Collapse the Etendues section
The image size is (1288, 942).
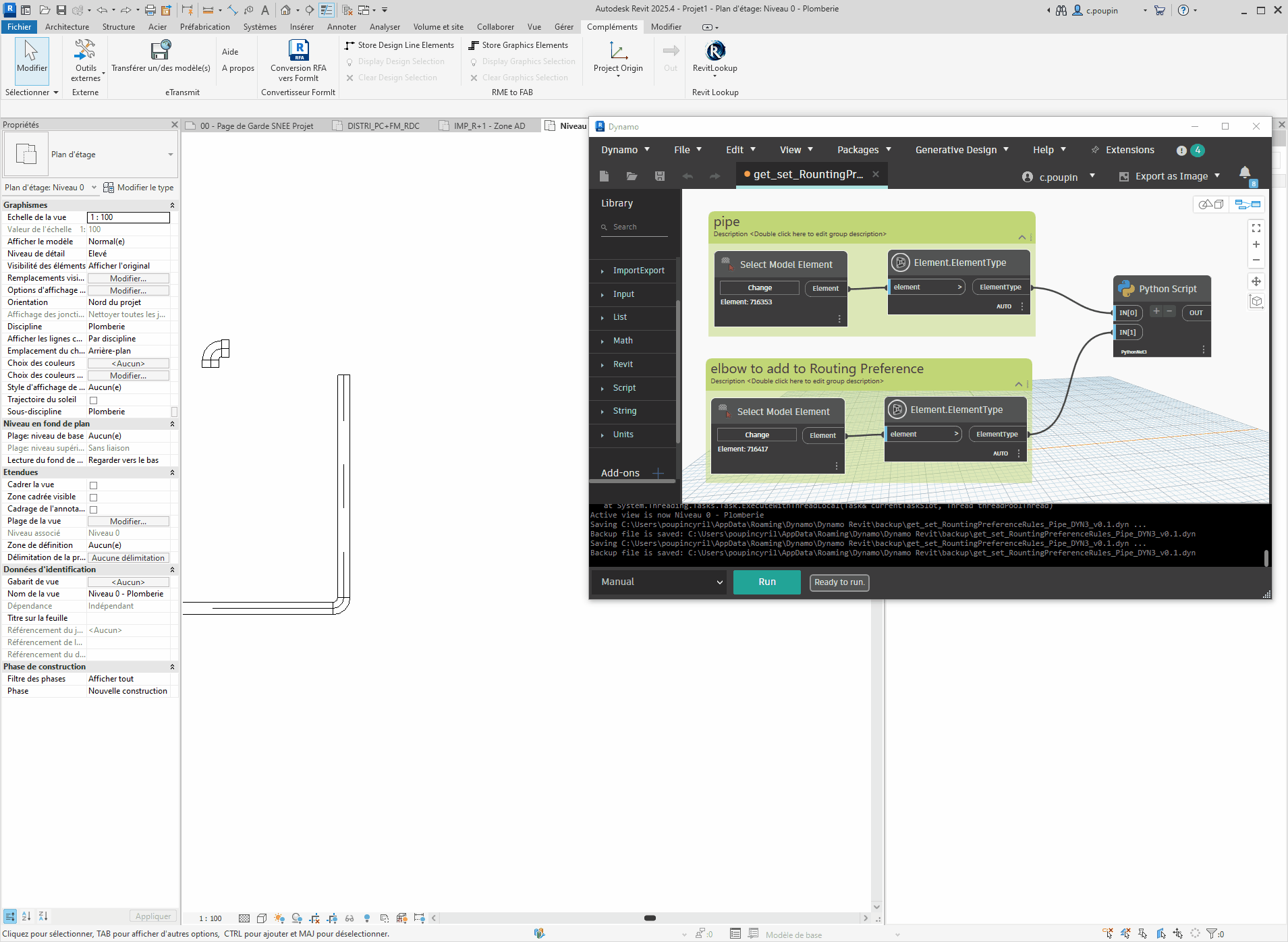coord(172,472)
